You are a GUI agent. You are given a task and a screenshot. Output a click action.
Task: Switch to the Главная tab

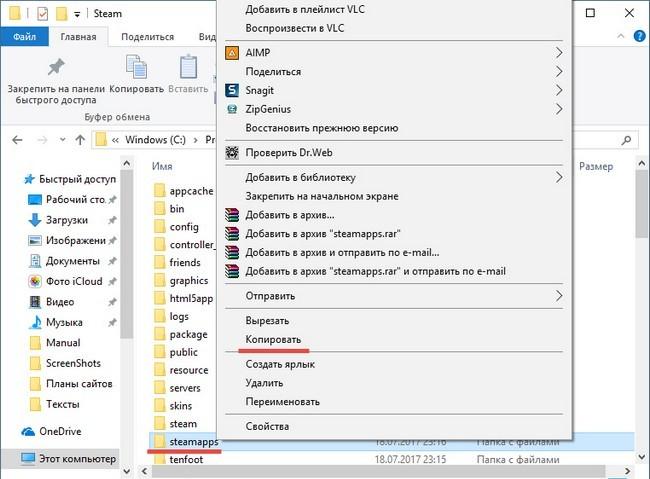coord(78,36)
